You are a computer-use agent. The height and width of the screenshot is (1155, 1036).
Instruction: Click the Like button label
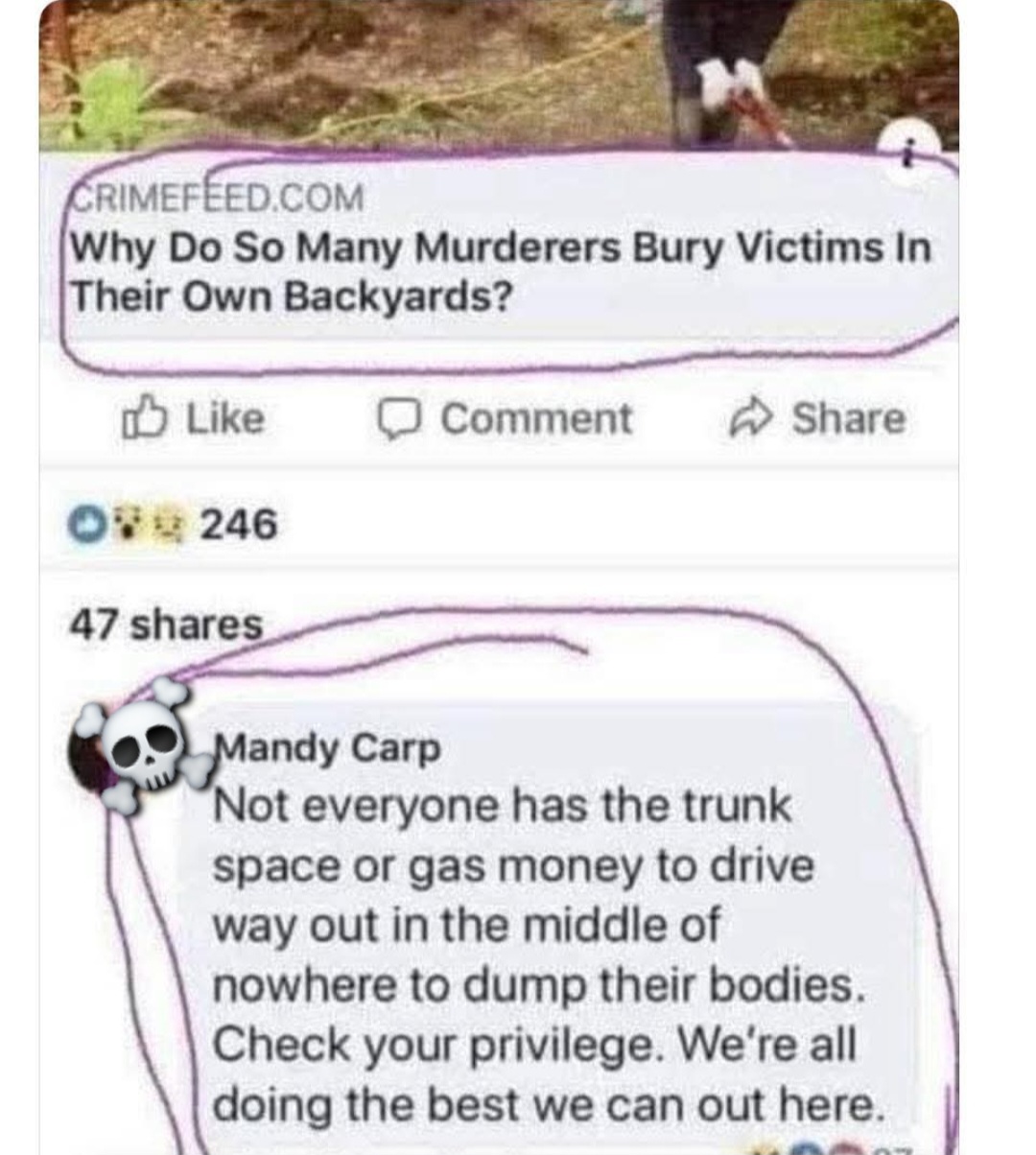[x=224, y=418]
